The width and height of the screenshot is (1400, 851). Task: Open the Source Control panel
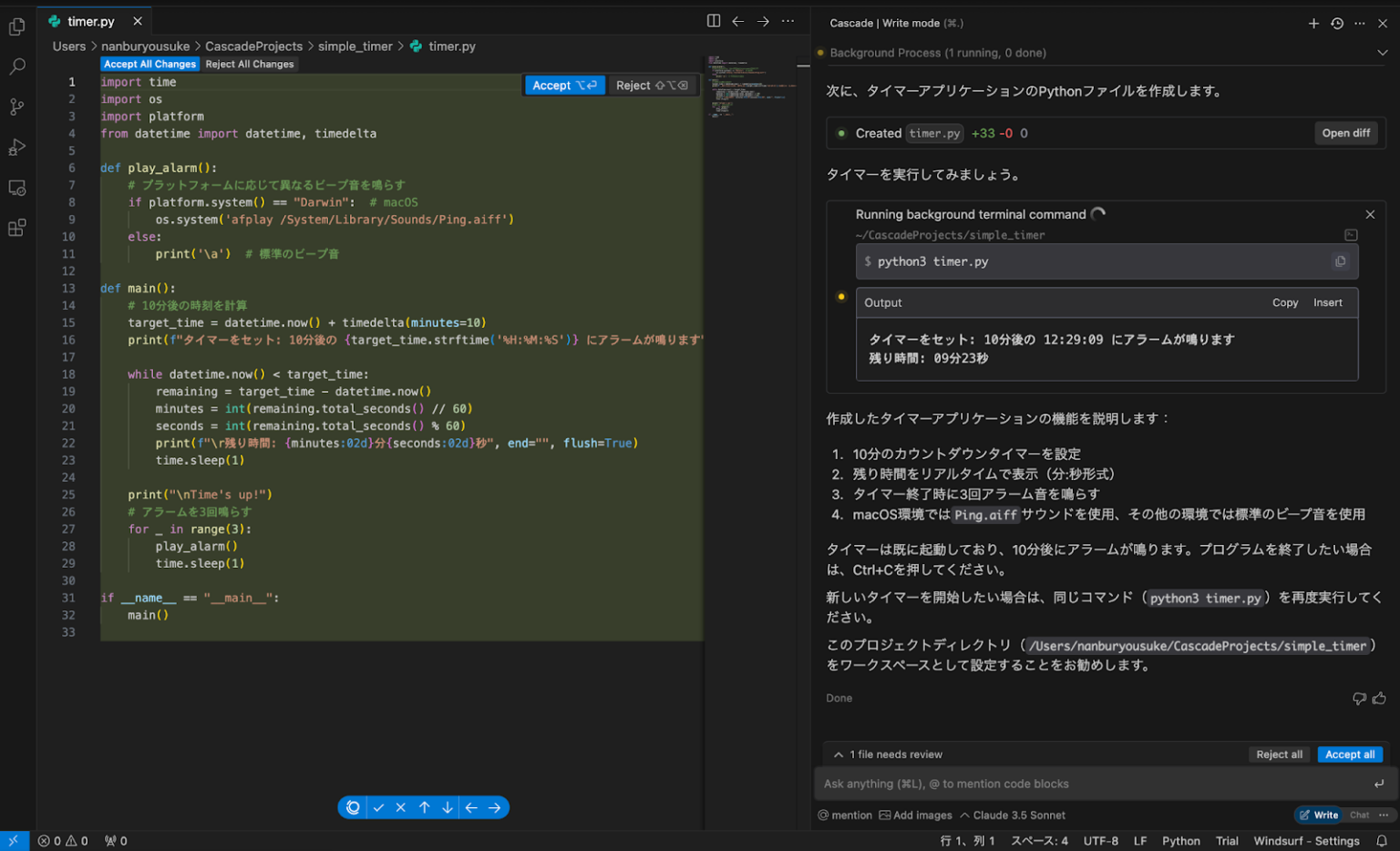pos(16,107)
